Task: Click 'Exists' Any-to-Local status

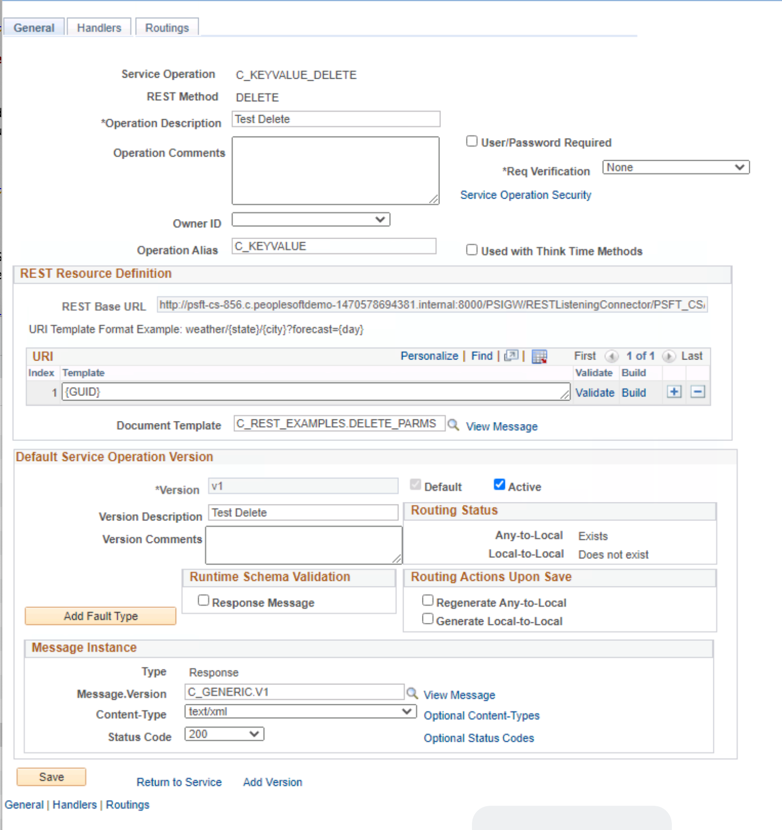Action: [593, 536]
